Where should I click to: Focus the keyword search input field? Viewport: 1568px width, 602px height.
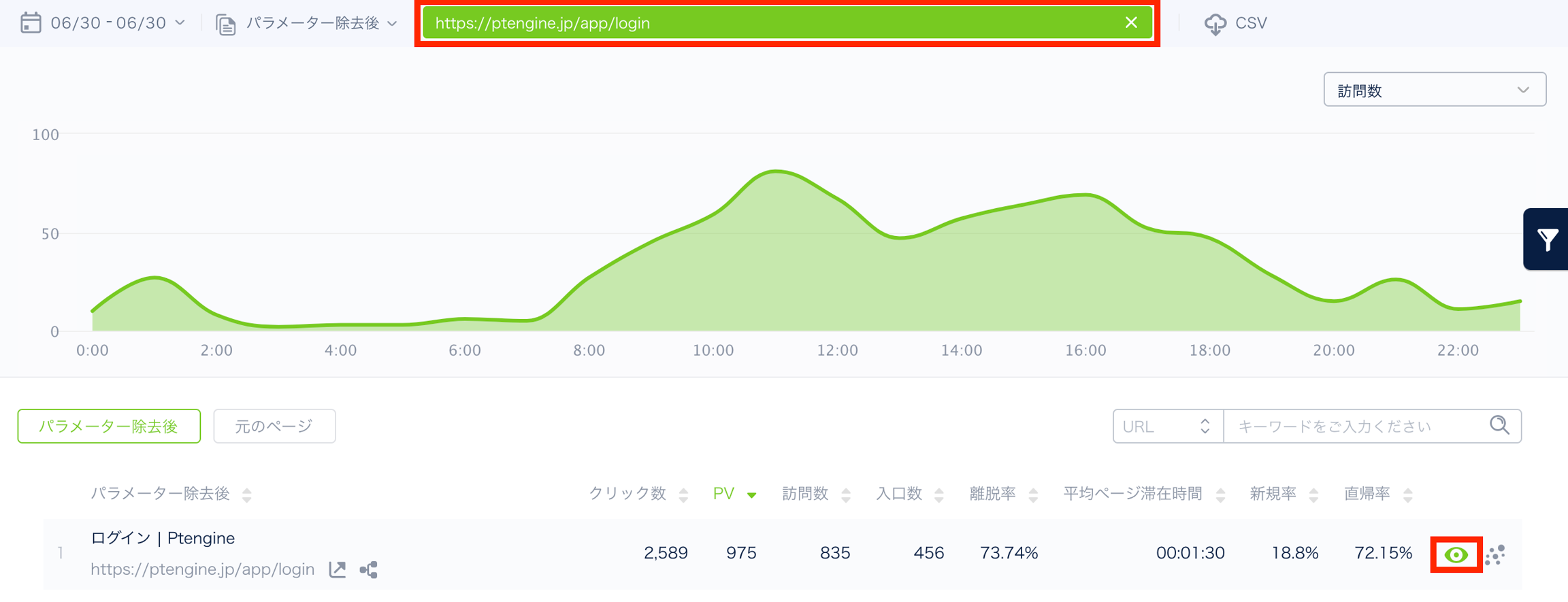tap(1354, 427)
